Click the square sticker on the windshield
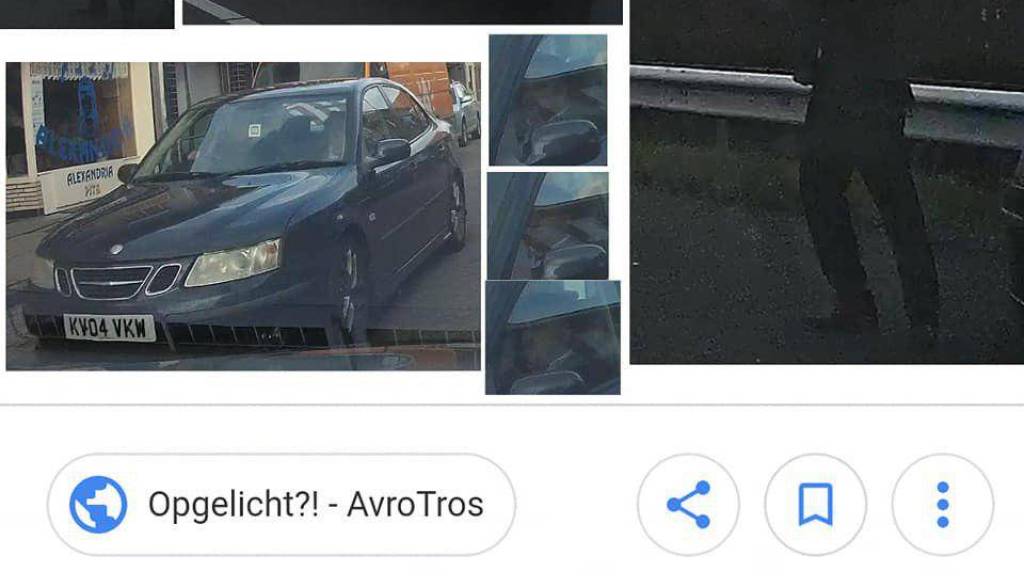 tap(255, 131)
